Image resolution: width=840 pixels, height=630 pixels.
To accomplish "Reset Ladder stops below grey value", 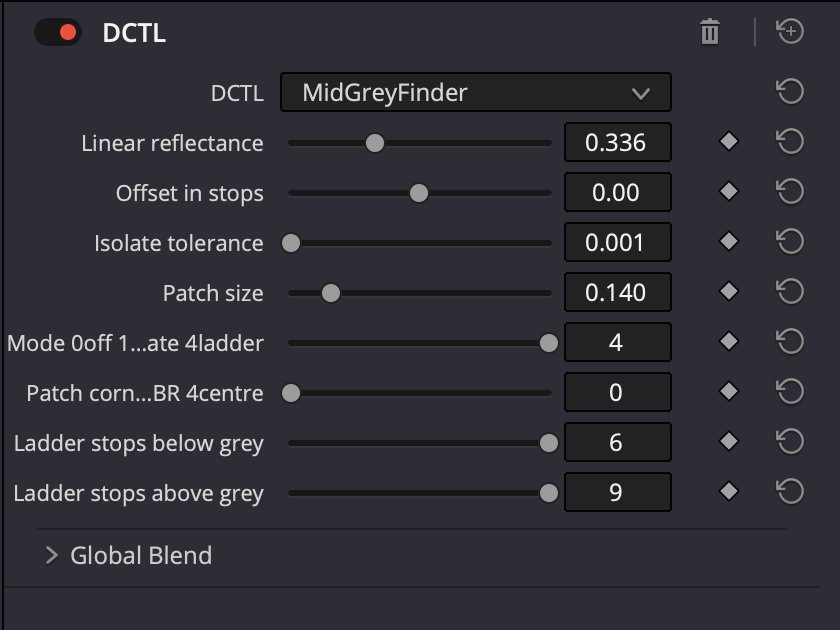I will point(790,442).
